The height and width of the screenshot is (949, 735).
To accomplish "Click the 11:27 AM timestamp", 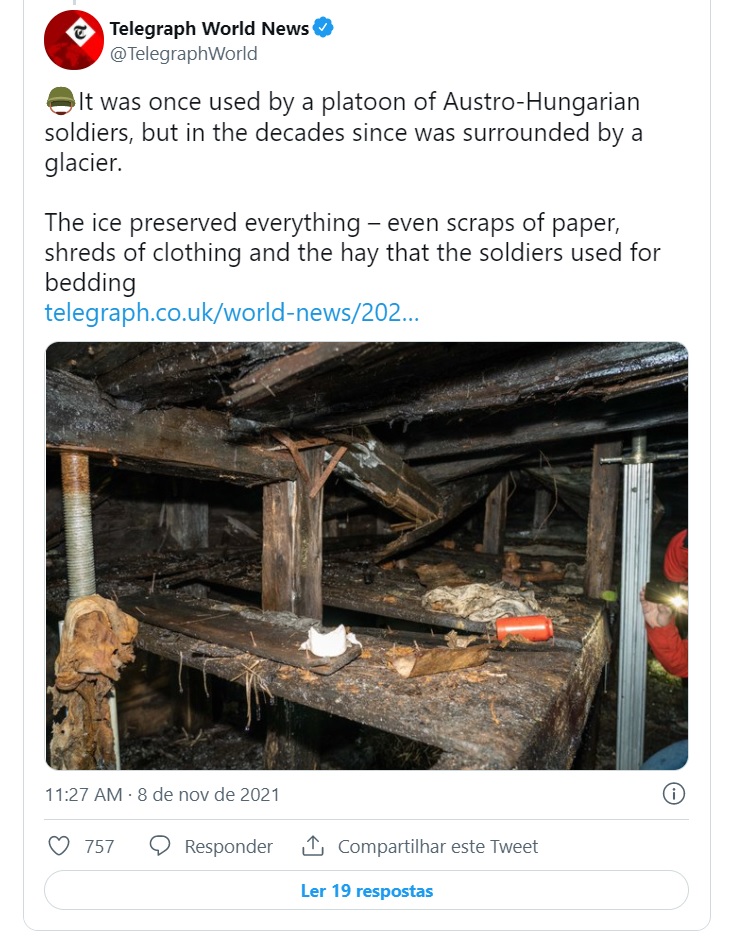I will 84,795.
